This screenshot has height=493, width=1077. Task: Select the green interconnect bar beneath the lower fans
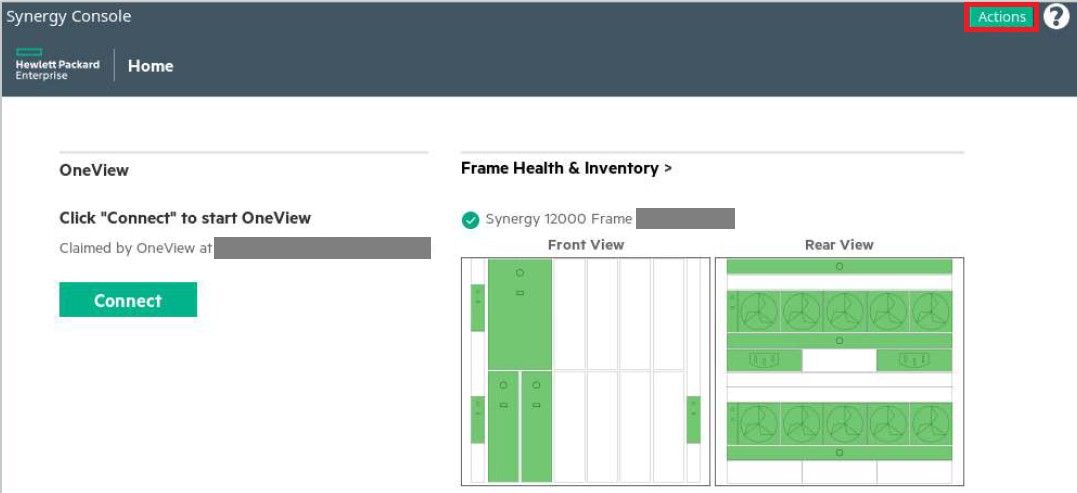tap(839, 452)
